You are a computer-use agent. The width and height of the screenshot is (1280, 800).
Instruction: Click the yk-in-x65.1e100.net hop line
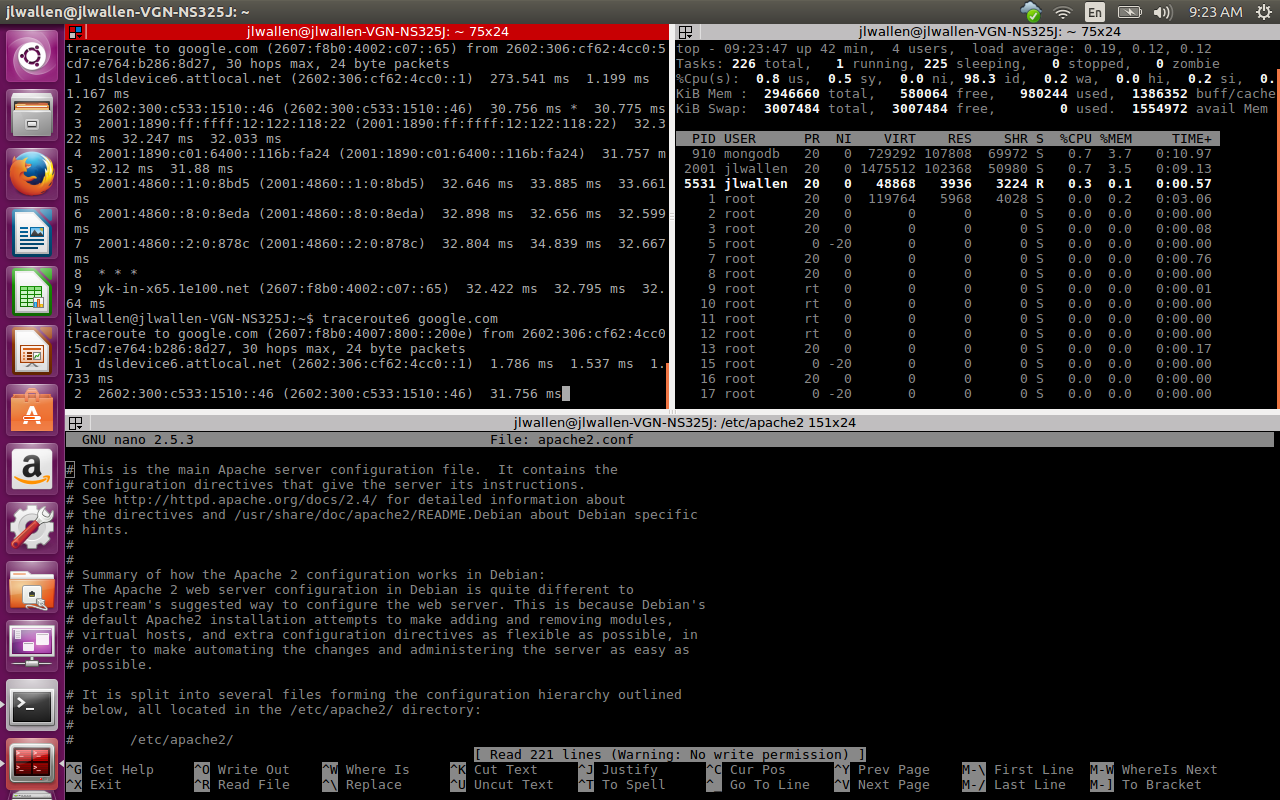[x=366, y=289]
